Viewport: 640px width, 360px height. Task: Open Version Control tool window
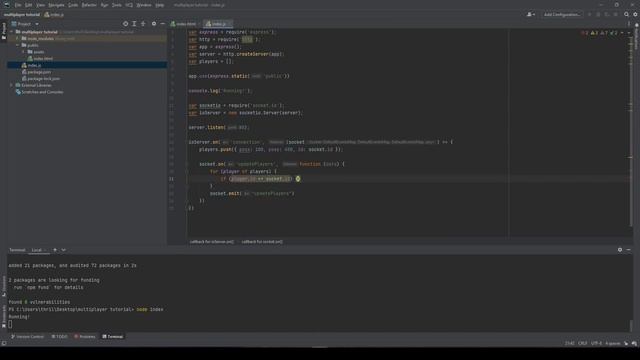pyautogui.click(x=27, y=337)
